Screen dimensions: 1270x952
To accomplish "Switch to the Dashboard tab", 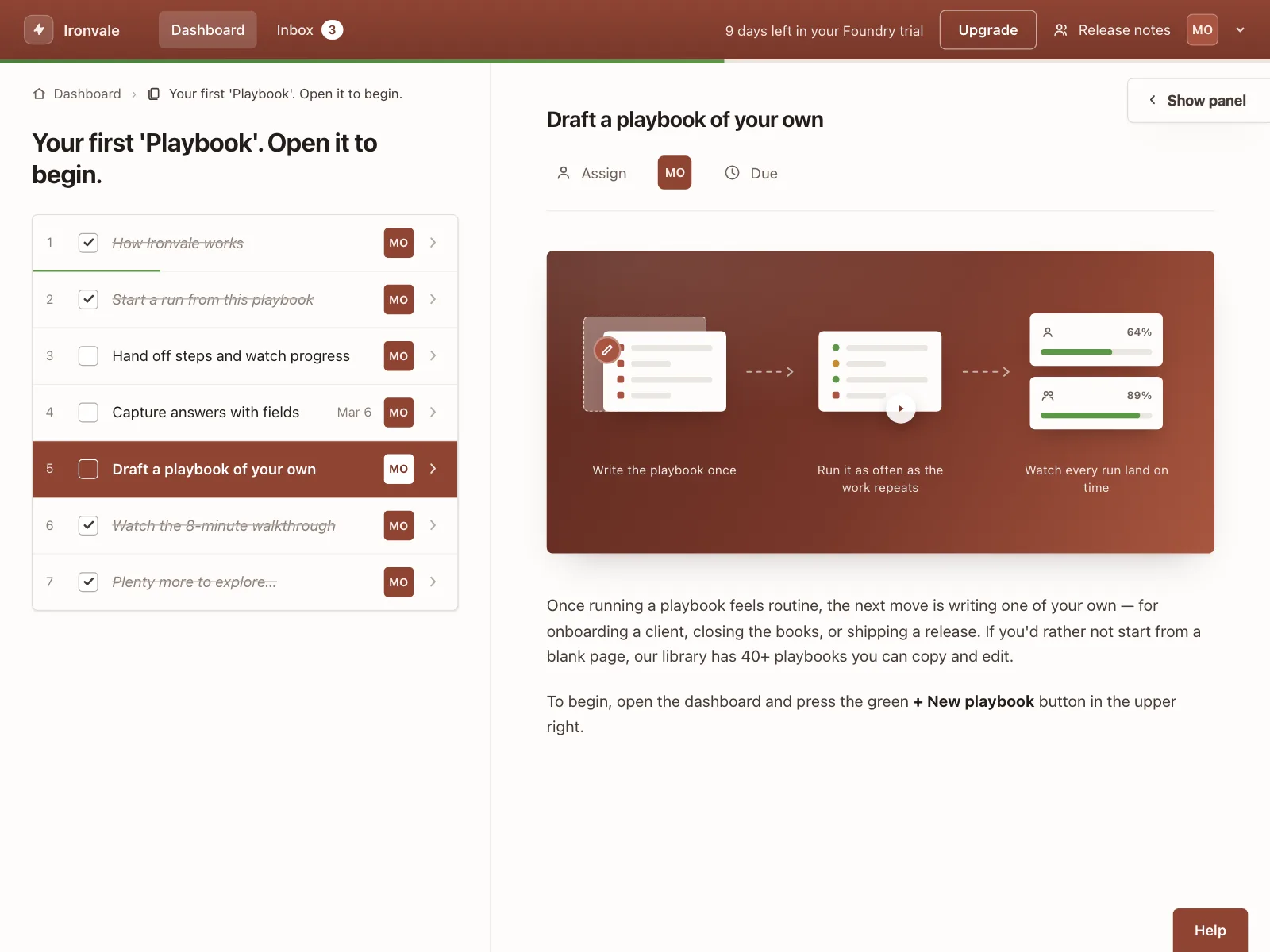I will click(208, 30).
